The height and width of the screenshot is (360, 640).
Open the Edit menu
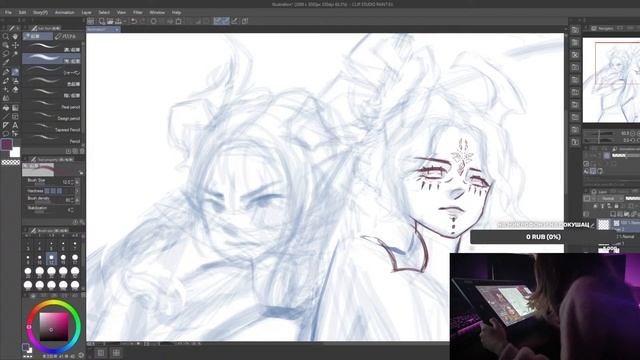[22, 13]
